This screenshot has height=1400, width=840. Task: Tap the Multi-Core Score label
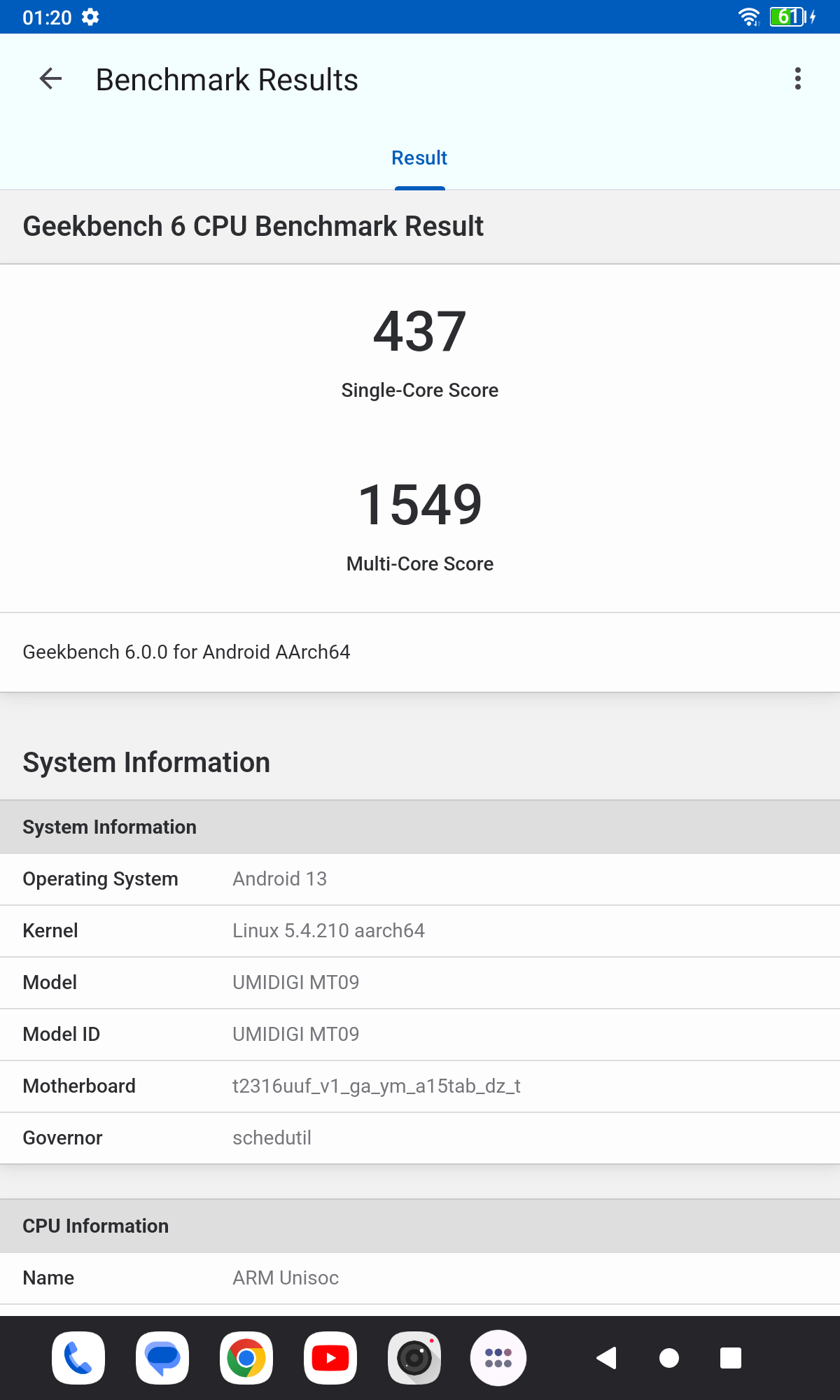tap(420, 563)
